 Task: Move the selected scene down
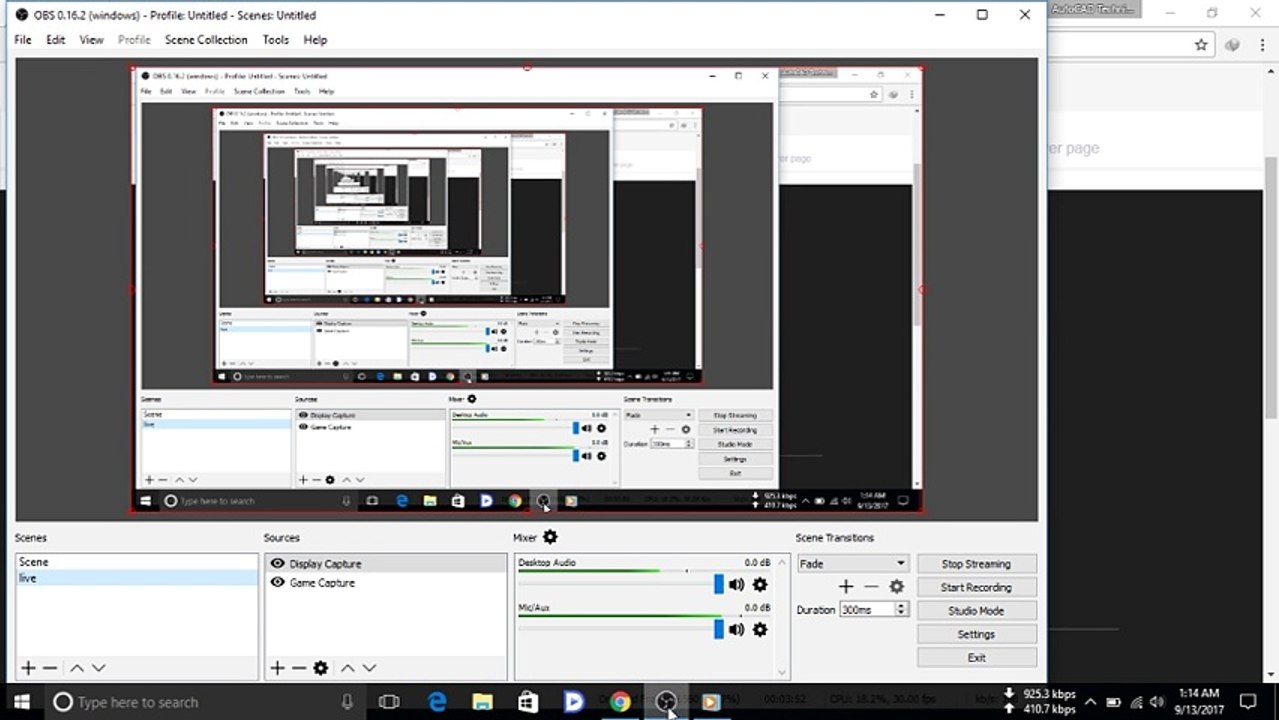98,668
